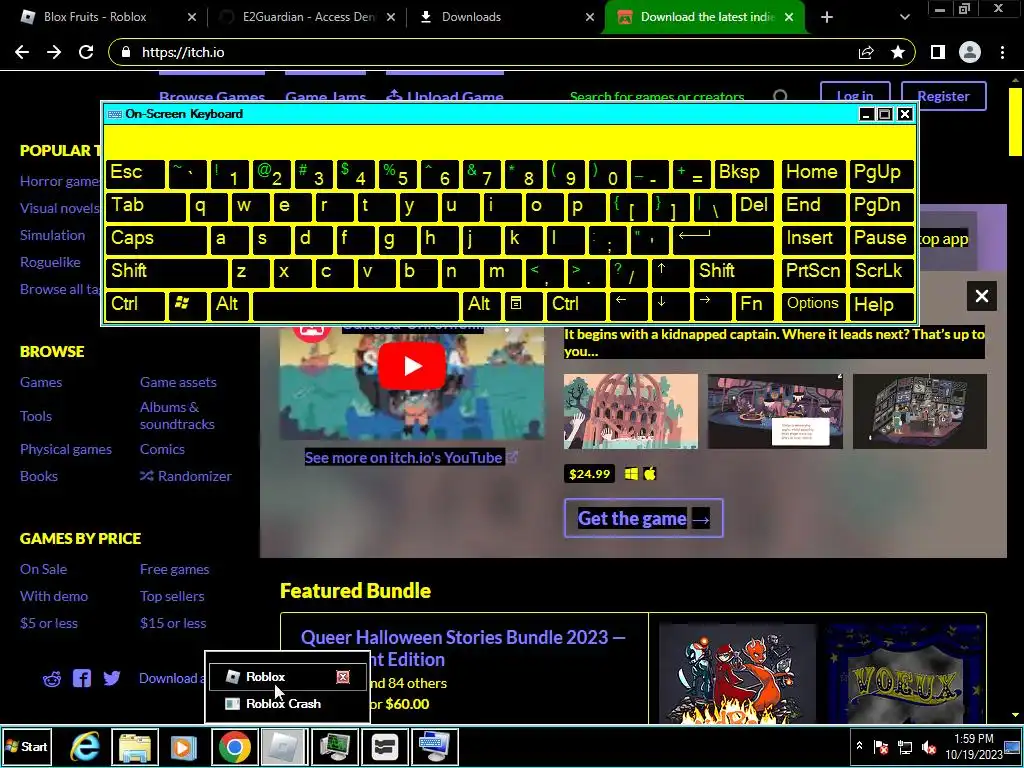The height and width of the screenshot is (768, 1024).
Task: Close the Blox Fruits tab
Action: [192, 17]
